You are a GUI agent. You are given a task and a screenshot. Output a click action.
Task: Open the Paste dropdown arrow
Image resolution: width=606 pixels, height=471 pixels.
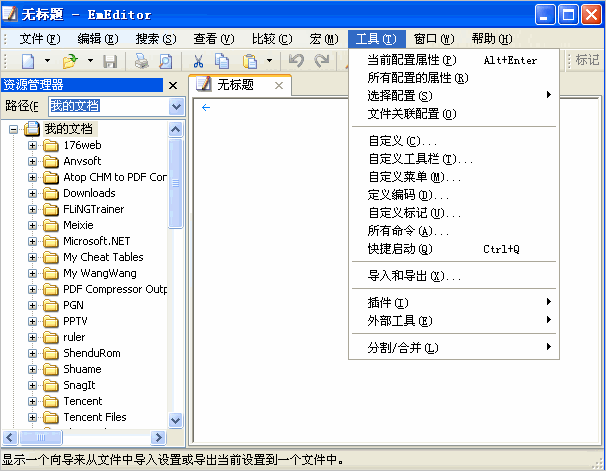point(269,61)
